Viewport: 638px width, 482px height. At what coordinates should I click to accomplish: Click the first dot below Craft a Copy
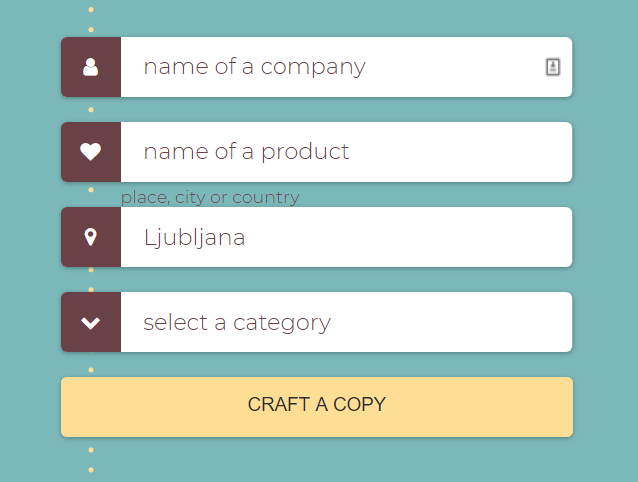[91, 450]
